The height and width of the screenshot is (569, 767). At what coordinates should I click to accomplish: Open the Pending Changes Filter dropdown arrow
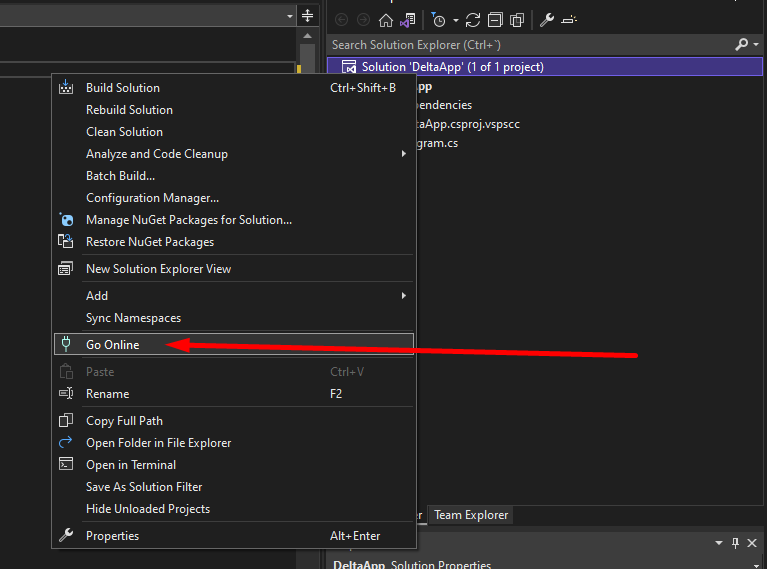click(x=455, y=20)
